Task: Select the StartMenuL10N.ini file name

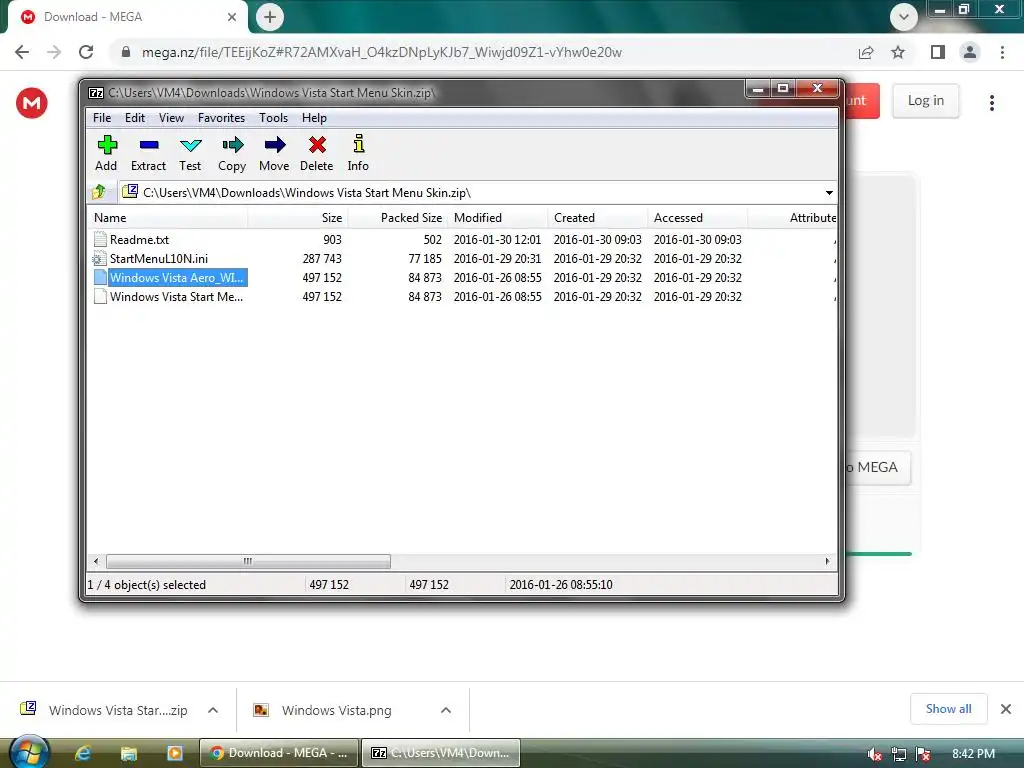Action: (159, 259)
